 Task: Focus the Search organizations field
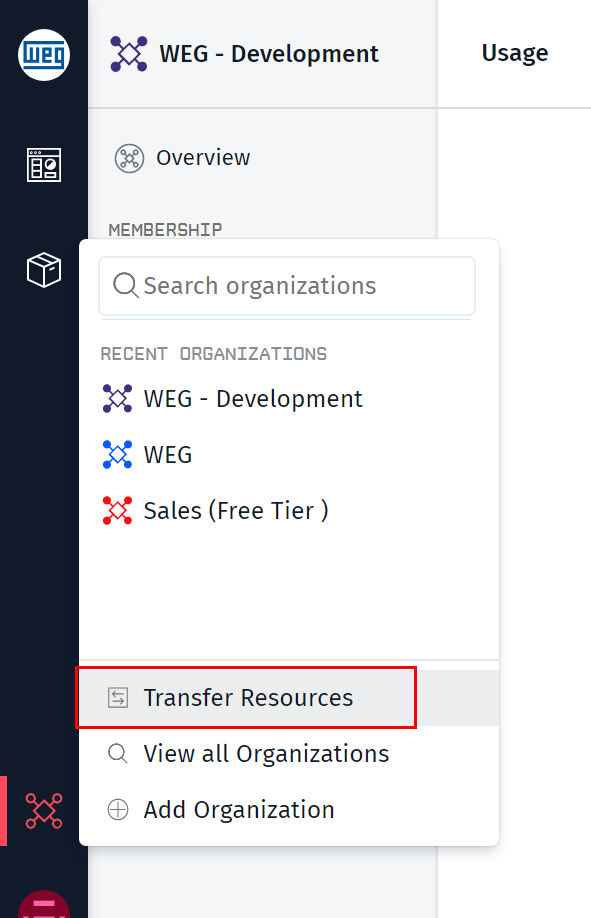click(287, 286)
